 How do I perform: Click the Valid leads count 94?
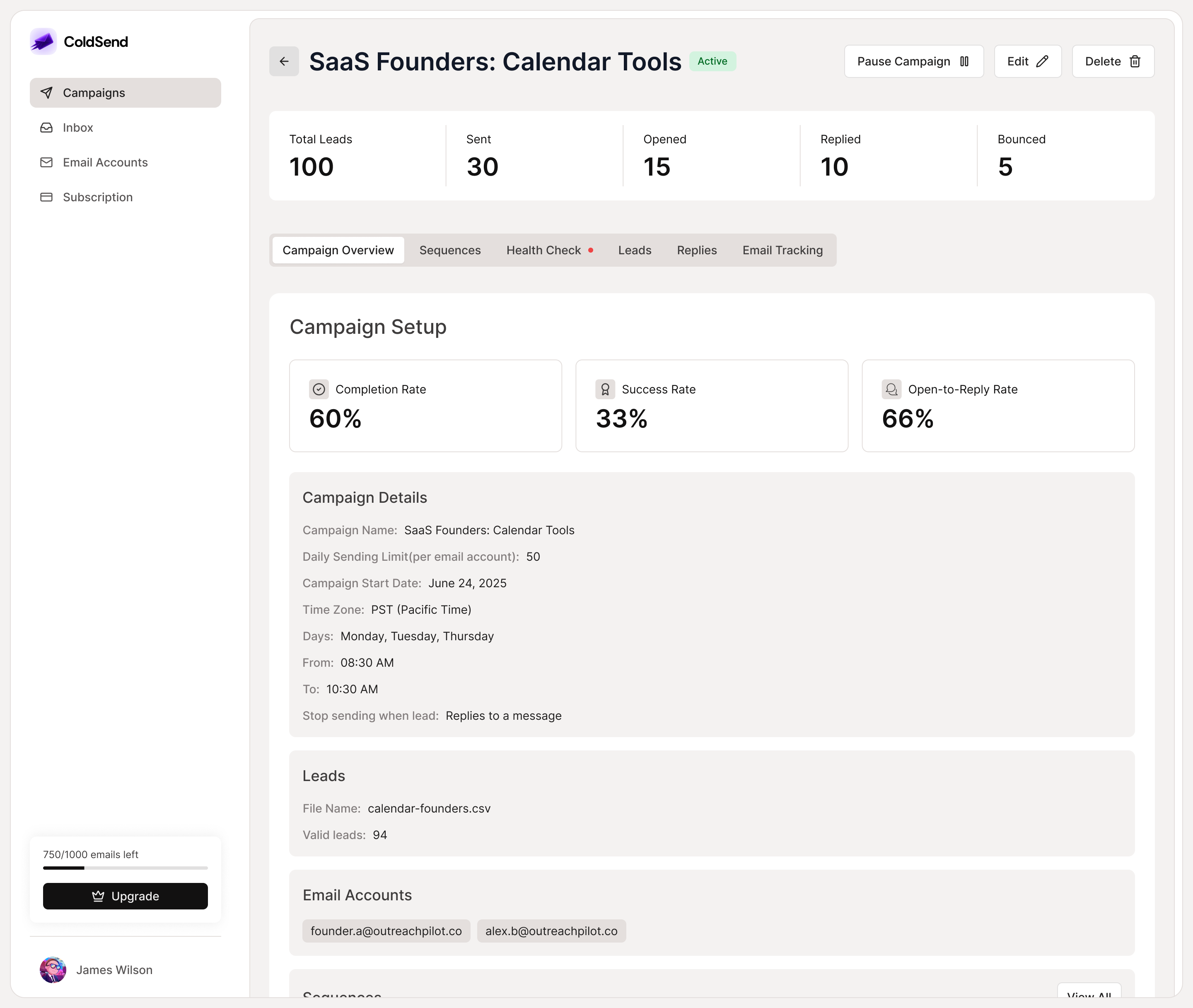[x=380, y=835]
